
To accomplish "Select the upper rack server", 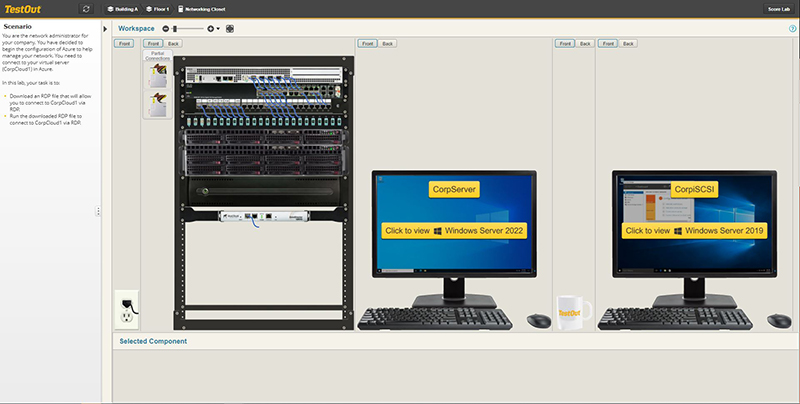I will (x=264, y=138).
